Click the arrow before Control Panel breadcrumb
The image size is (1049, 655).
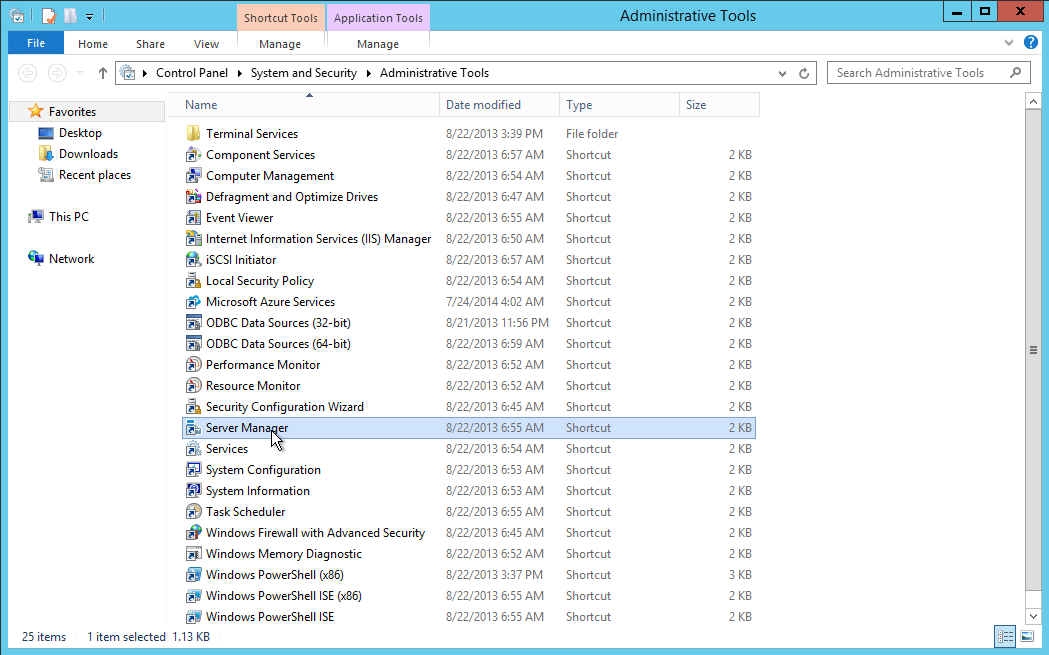pos(145,74)
